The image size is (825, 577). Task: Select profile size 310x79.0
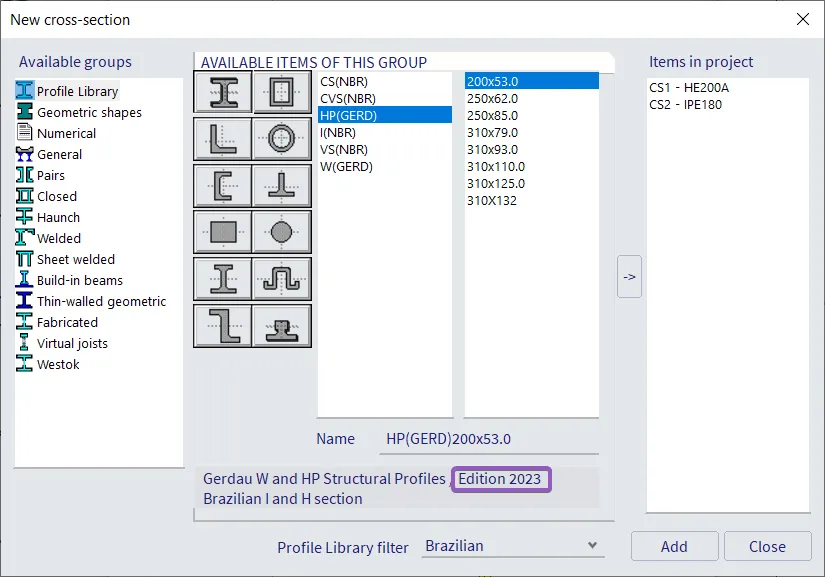(495, 133)
